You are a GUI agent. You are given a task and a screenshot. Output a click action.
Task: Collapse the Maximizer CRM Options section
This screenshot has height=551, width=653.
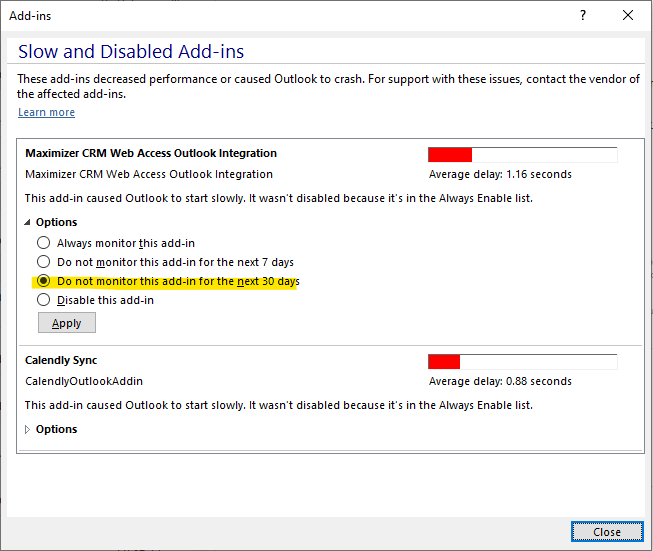coord(27,222)
